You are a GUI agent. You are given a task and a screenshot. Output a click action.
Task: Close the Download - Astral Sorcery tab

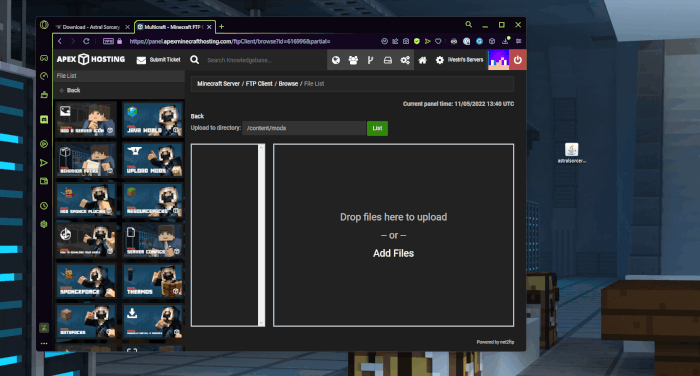pos(127,27)
